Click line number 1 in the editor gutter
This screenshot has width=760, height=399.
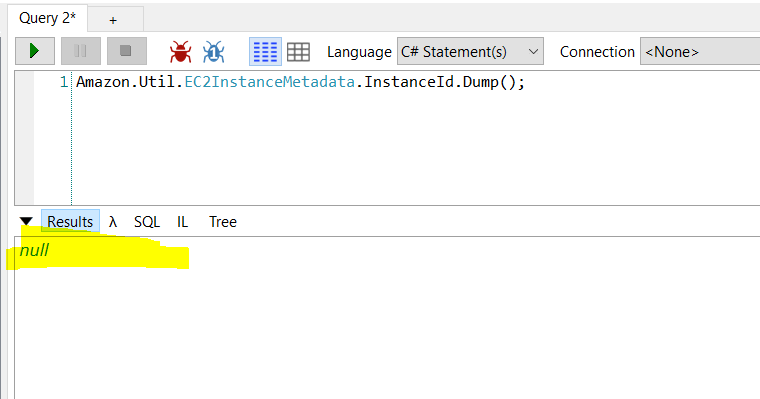tap(64, 82)
